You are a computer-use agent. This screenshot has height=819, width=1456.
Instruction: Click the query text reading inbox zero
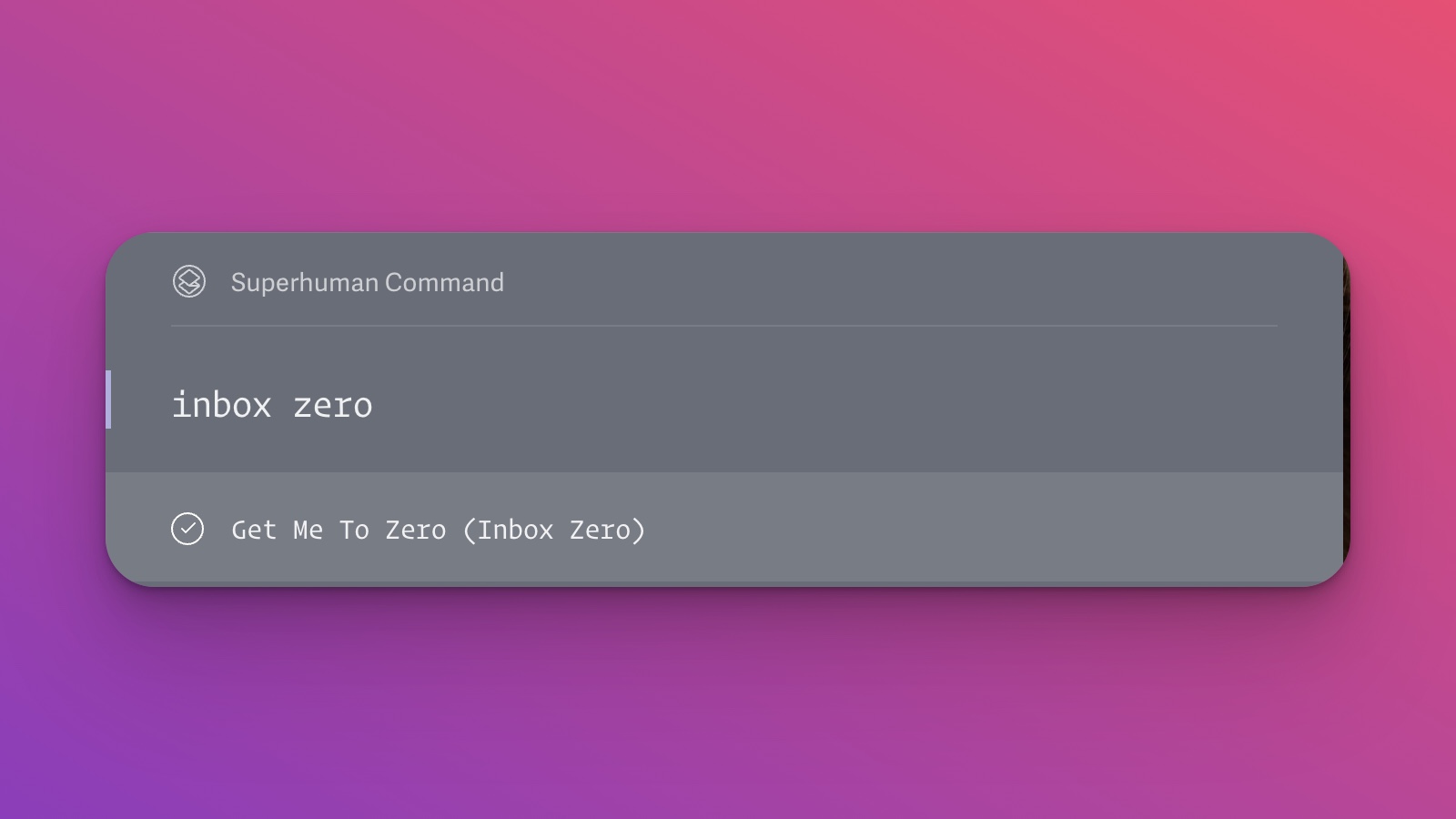pos(272,404)
